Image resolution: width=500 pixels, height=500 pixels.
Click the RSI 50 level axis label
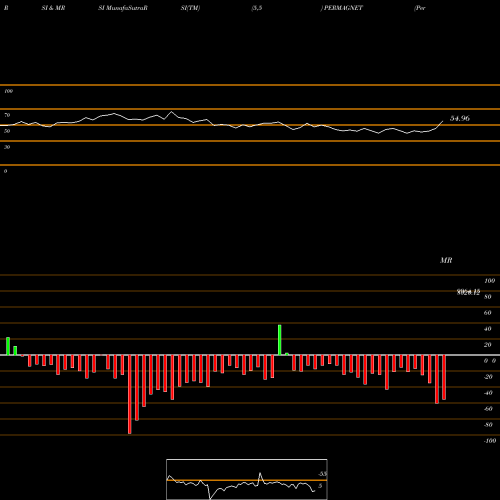tap(7, 131)
